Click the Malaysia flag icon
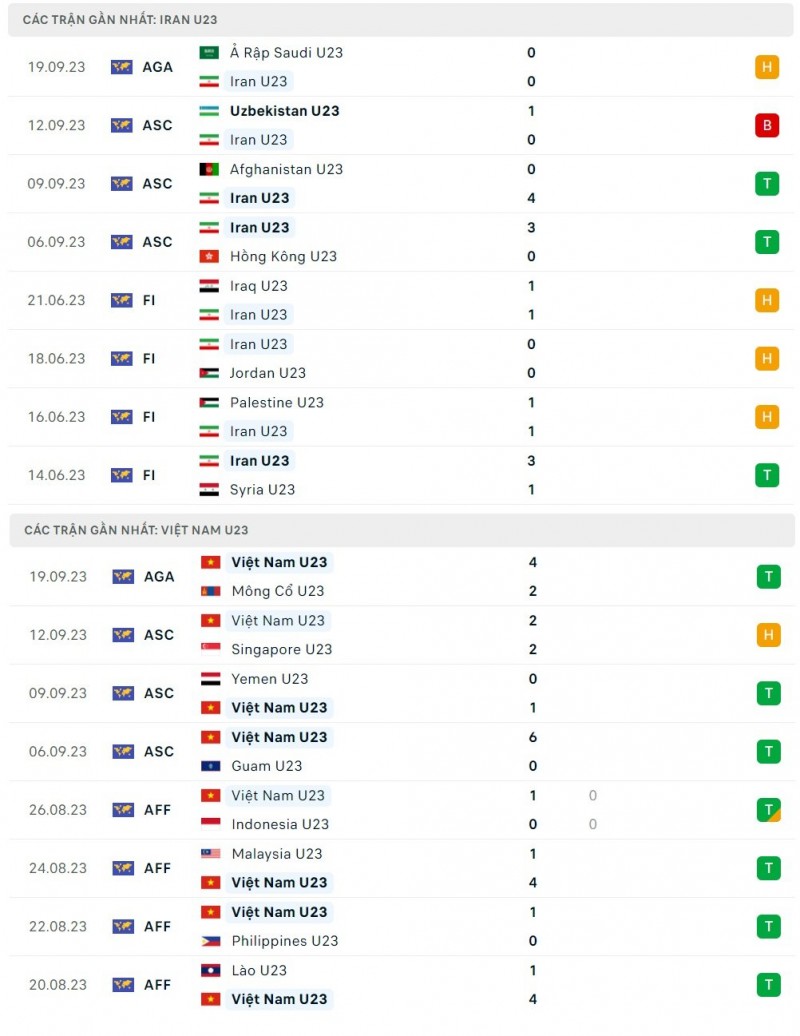 210,854
